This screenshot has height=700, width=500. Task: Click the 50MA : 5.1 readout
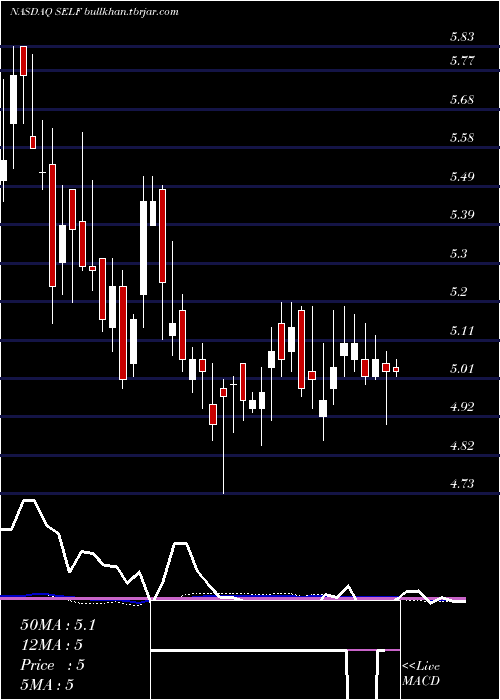(58, 625)
